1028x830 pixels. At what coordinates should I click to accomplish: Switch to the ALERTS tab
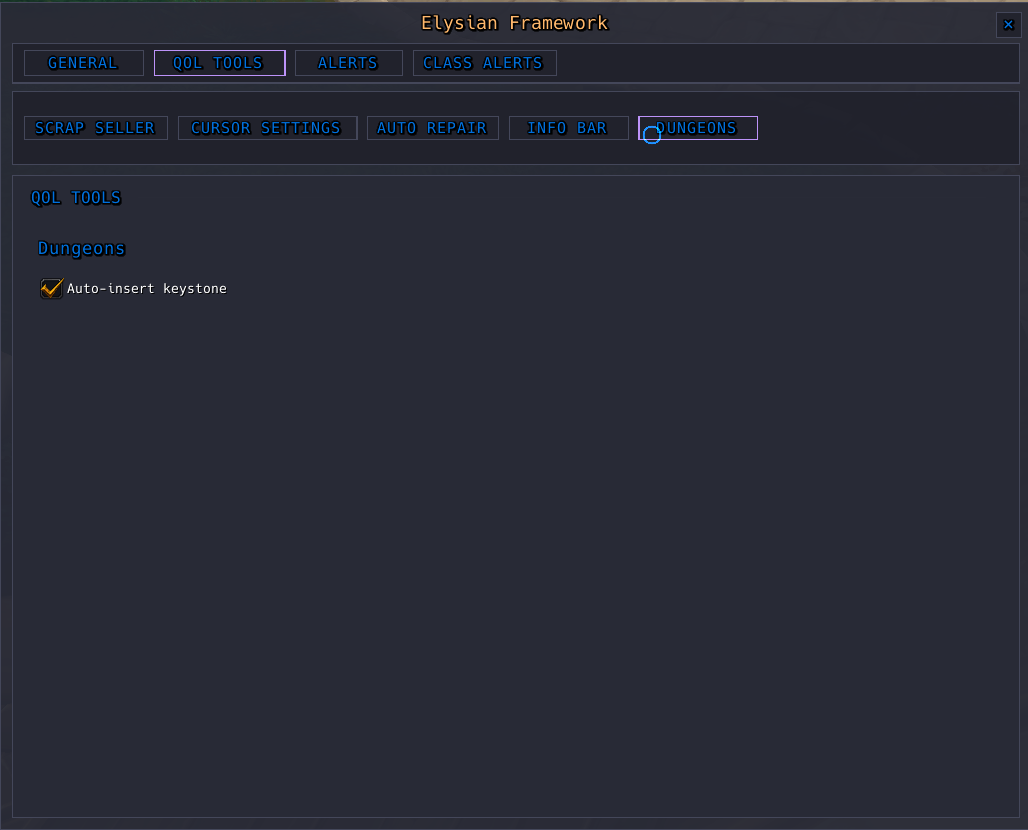349,63
